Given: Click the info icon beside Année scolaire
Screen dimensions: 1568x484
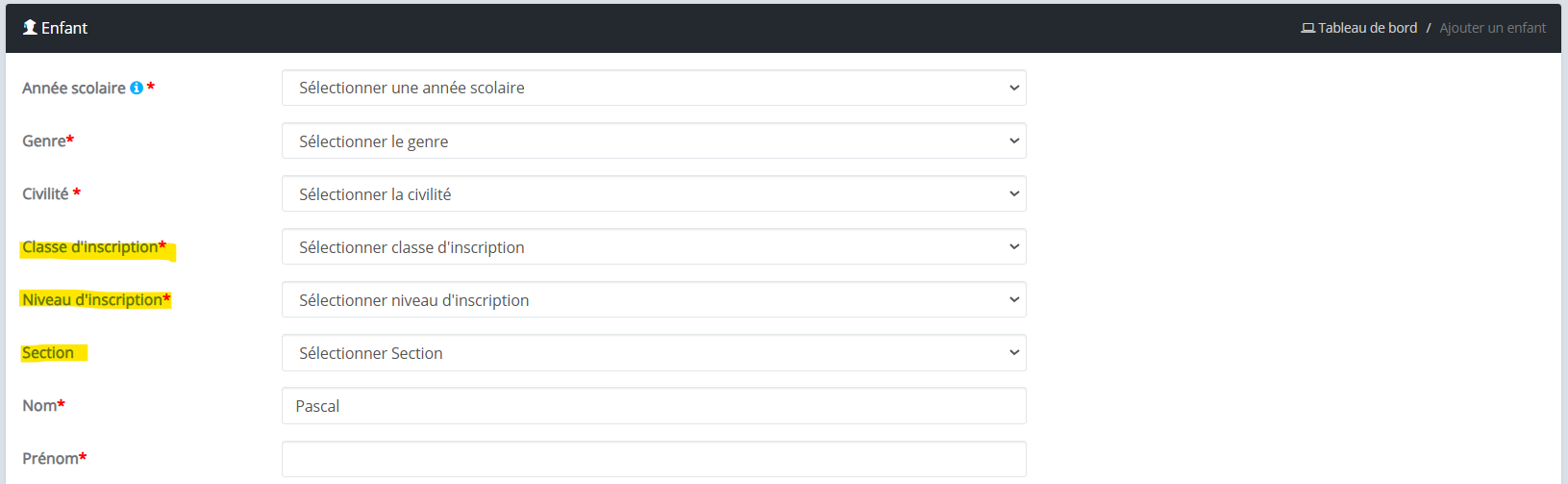Looking at the screenshot, I should (137, 88).
